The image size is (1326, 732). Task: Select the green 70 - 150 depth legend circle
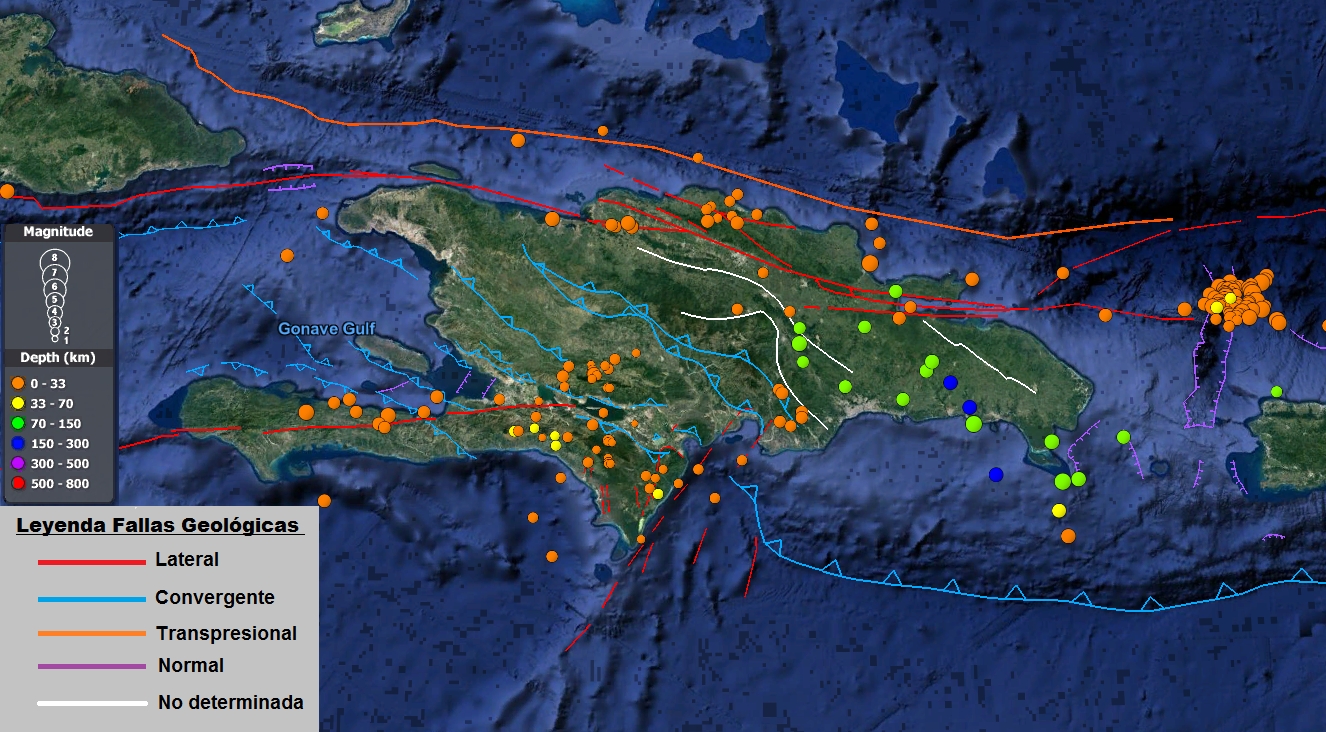17,423
